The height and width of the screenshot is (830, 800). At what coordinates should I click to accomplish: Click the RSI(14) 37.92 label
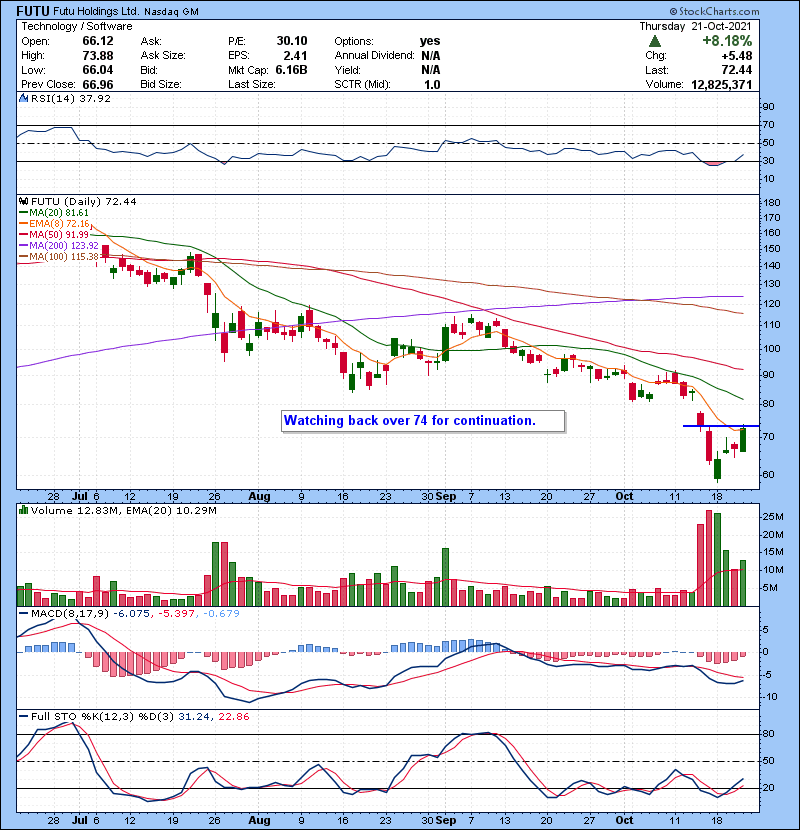(x=71, y=98)
